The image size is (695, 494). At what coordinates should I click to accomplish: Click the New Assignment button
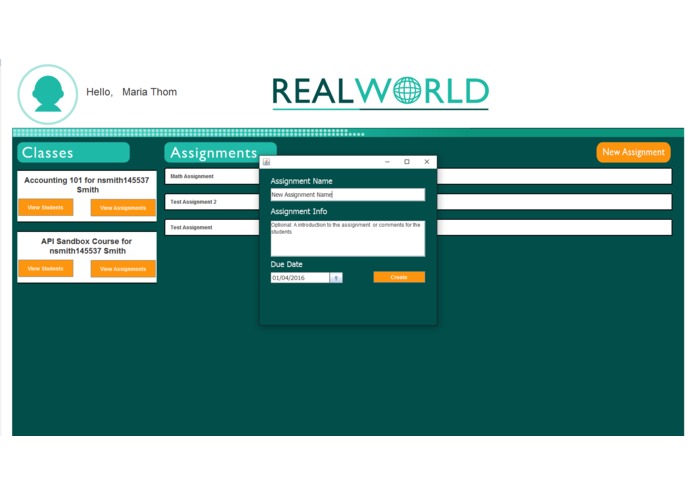[633, 152]
